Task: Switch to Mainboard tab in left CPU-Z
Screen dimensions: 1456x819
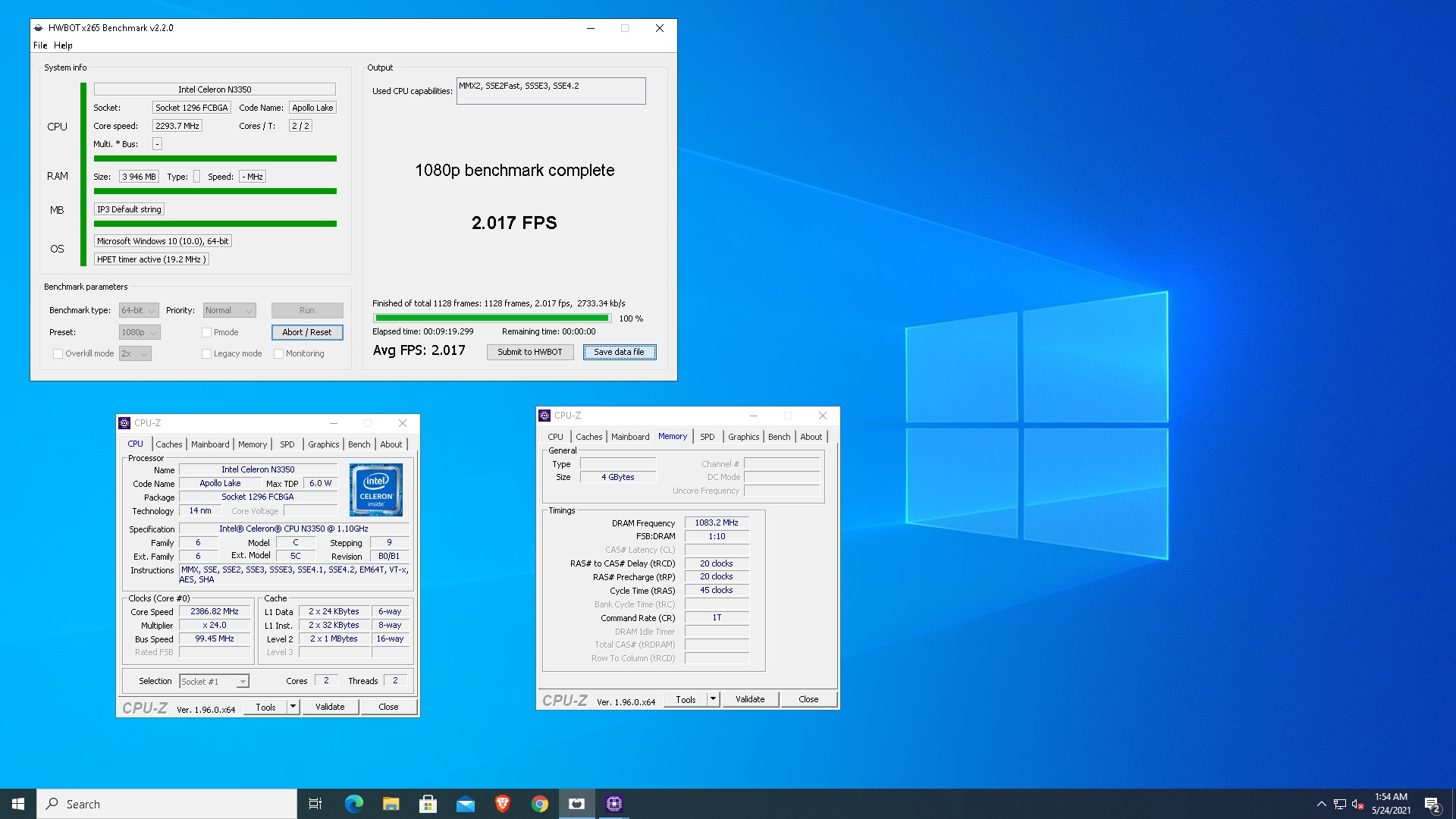Action: click(x=210, y=444)
